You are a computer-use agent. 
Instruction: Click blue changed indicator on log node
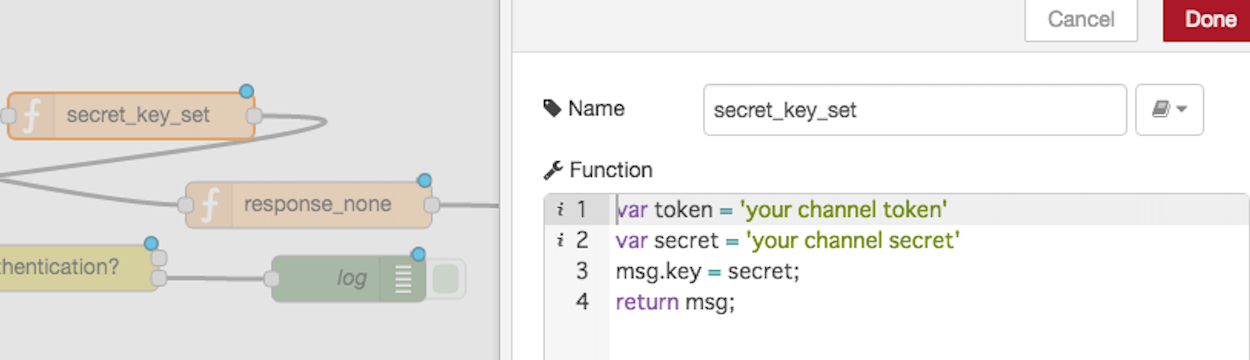pyautogui.click(x=418, y=255)
